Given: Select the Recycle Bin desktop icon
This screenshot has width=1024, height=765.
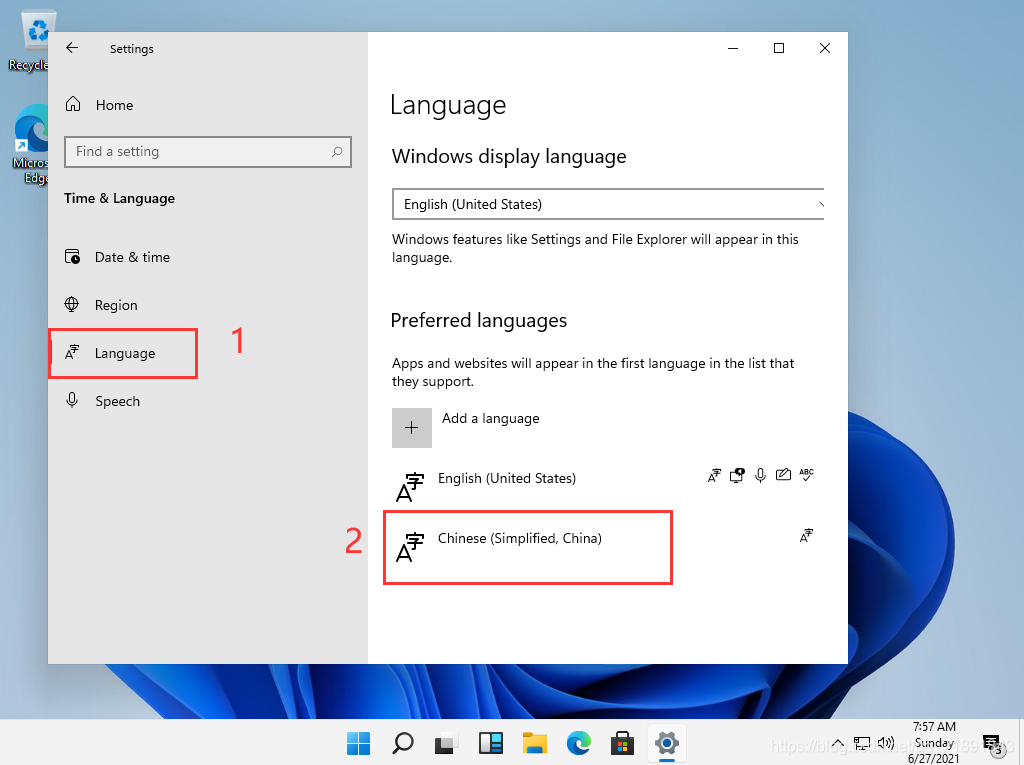Looking at the screenshot, I should pos(29,39).
